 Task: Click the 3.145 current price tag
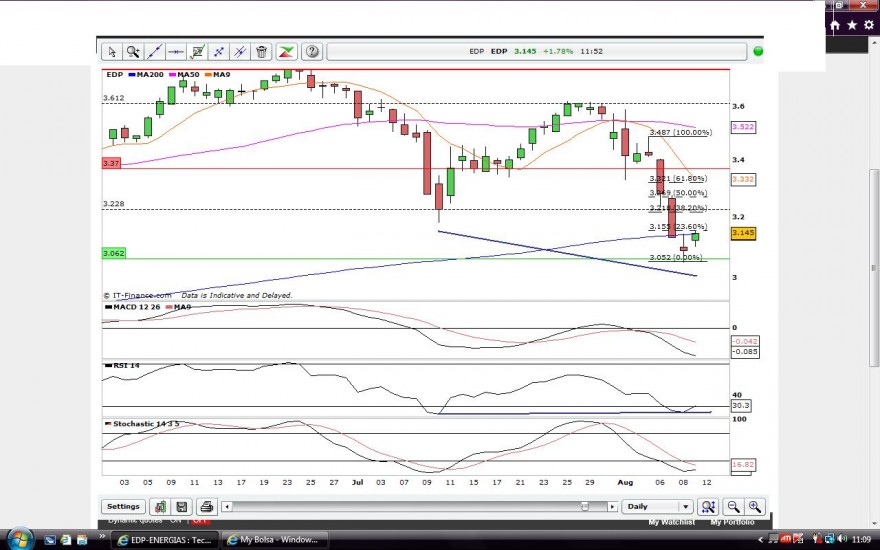[x=743, y=233]
